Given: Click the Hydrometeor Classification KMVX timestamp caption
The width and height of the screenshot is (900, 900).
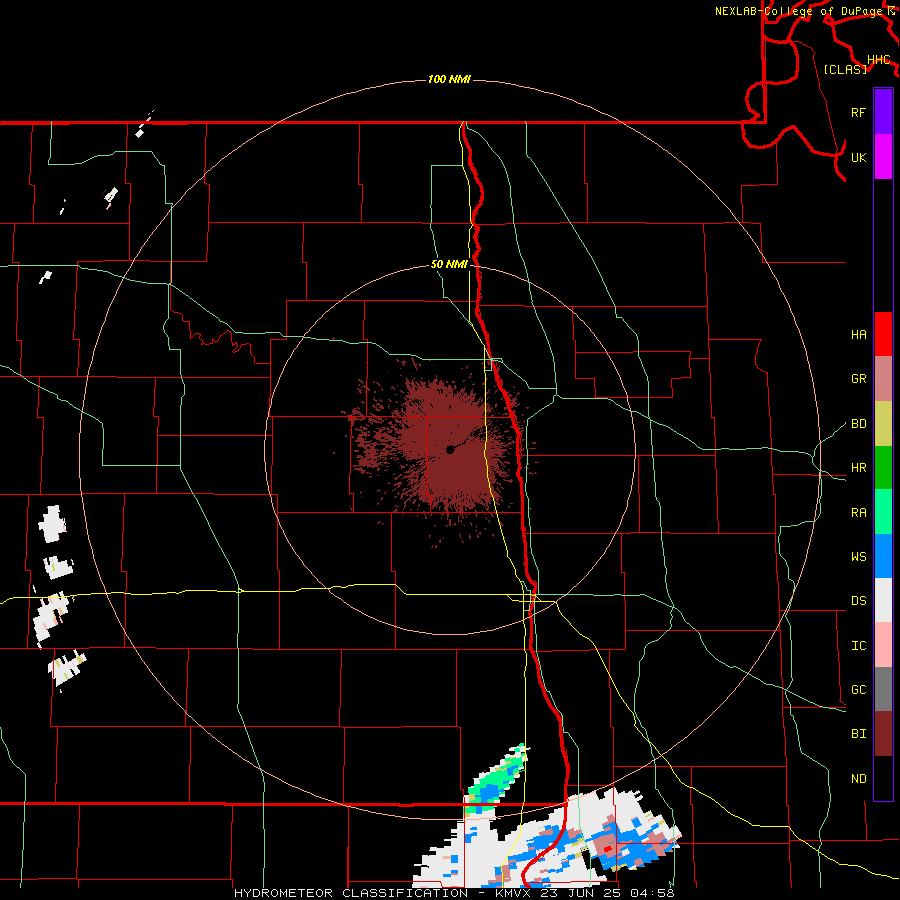Looking at the screenshot, I should (454, 893).
